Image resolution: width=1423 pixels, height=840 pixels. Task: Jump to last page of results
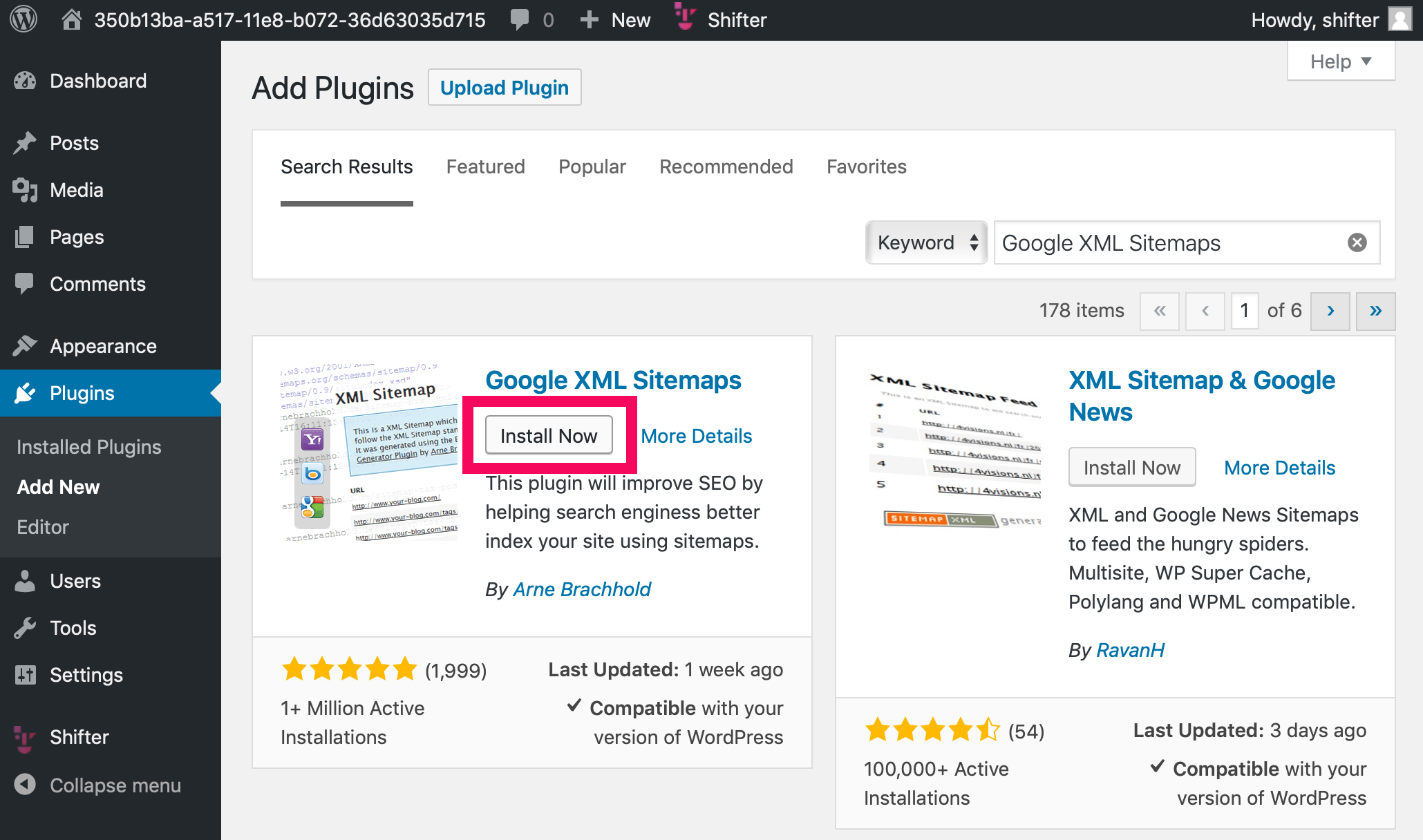(x=1375, y=311)
